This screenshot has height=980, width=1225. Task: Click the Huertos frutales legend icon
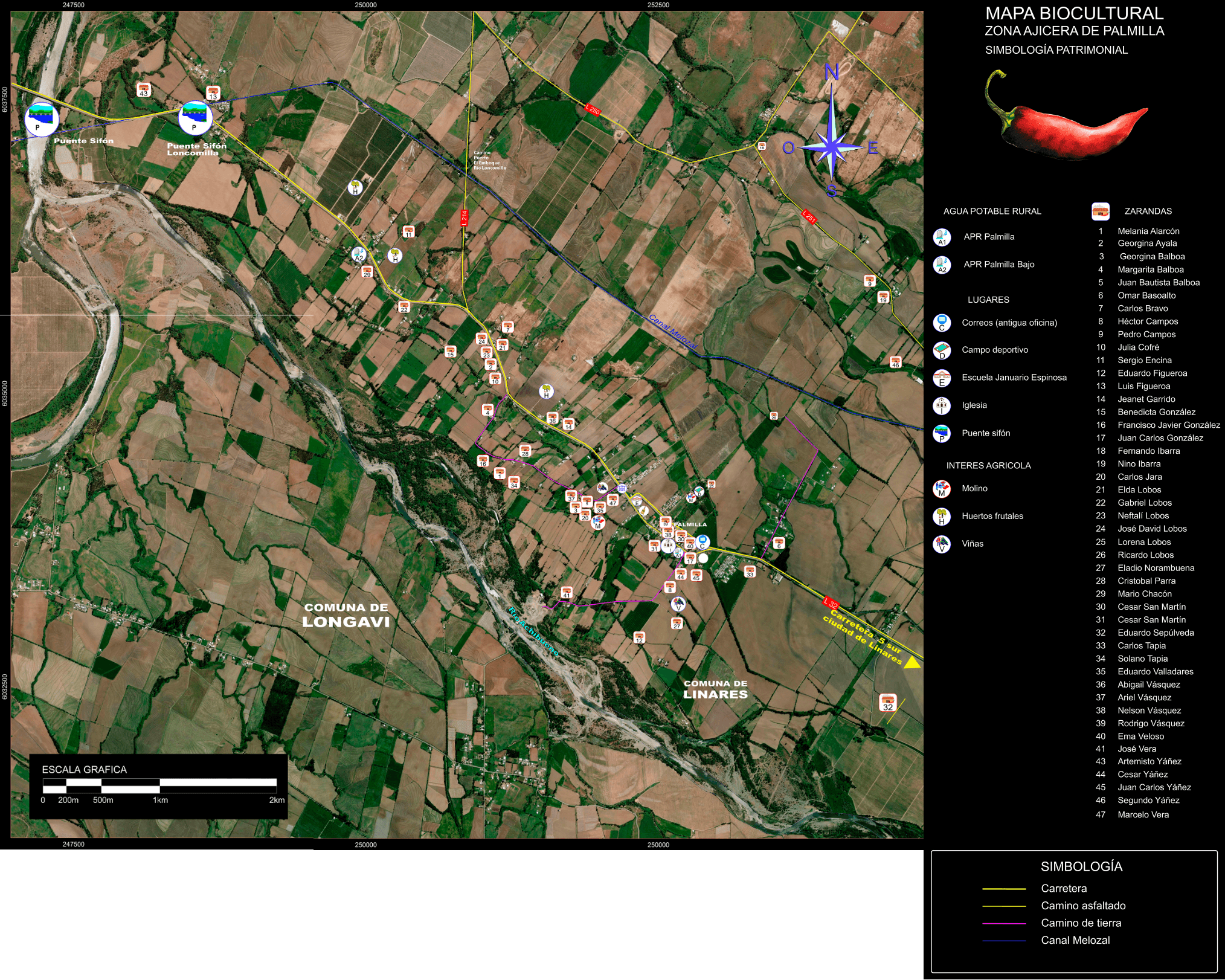pyautogui.click(x=942, y=517)
